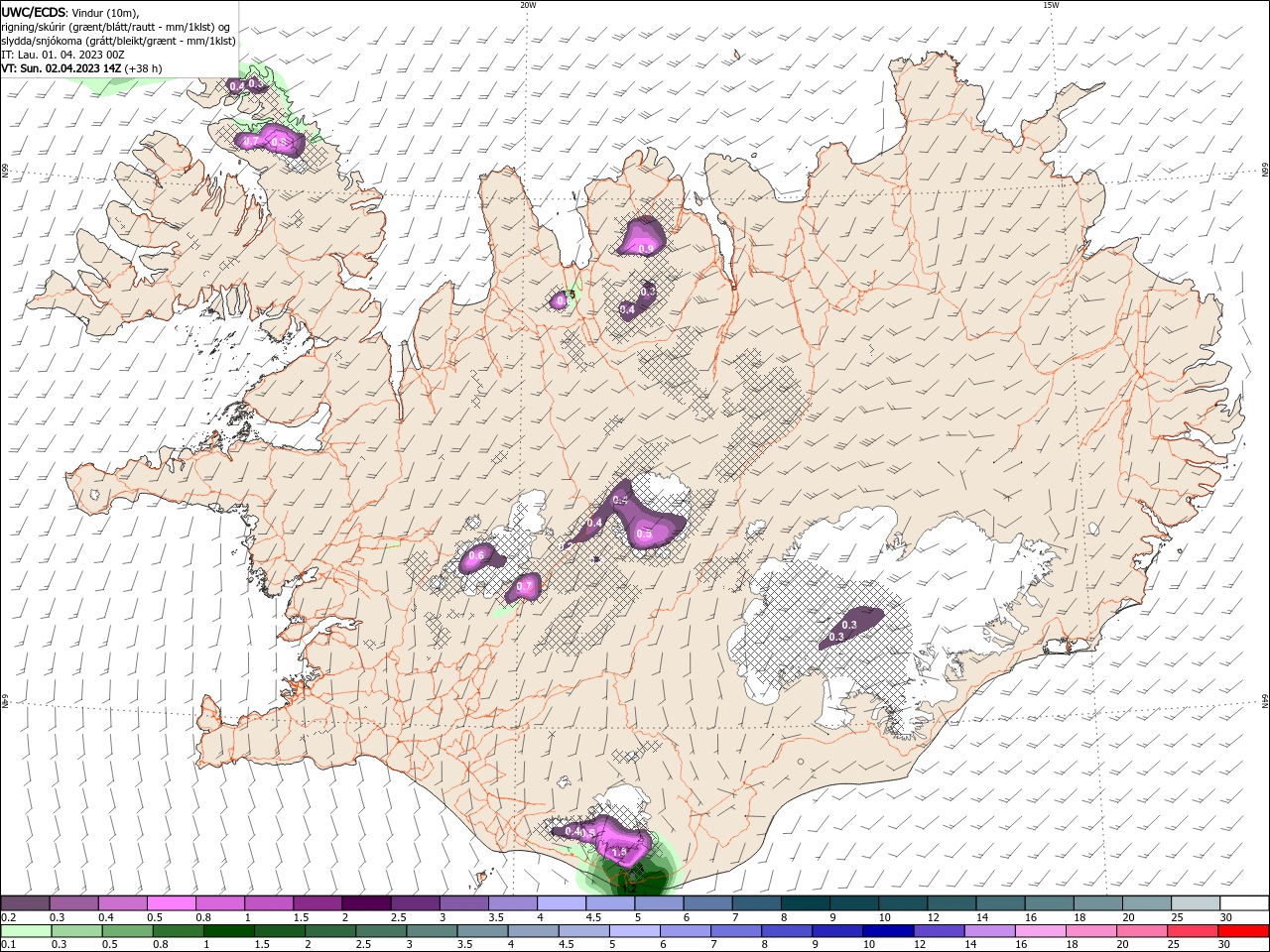Select lower legend bright red swatch at 30
The image size is (1270, 952).
1242,931
